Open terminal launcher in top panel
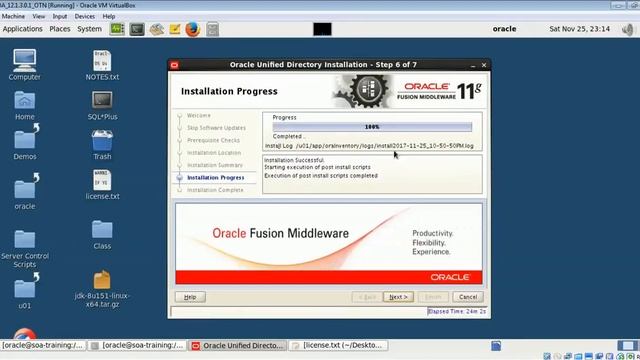Image resolution: width=640 pixels, height=360 pixels. pyautogui.click(x=137, y=29)
